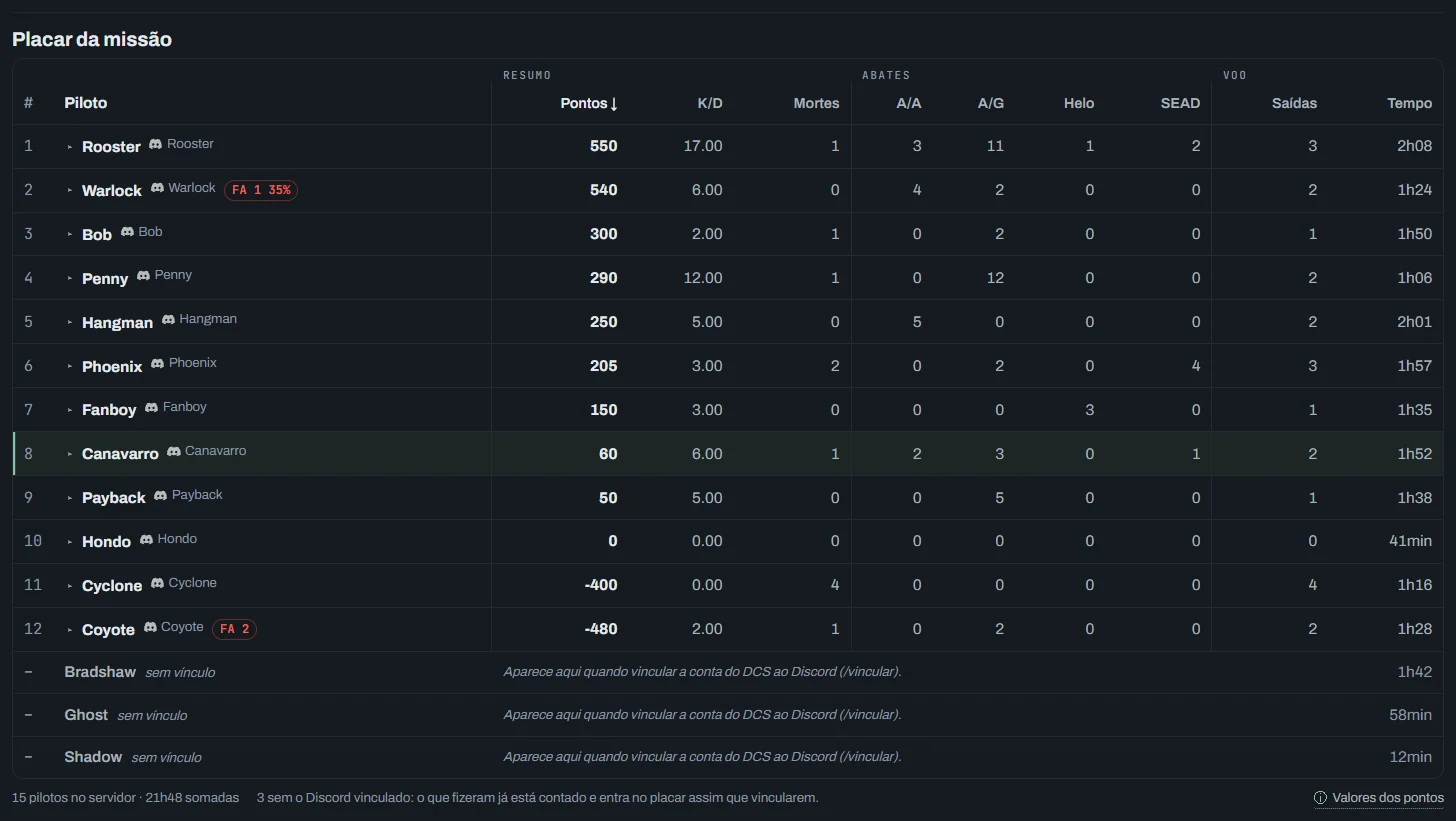
Task: Select the unlinked pilot Ghost
Action: click(85, 715)
